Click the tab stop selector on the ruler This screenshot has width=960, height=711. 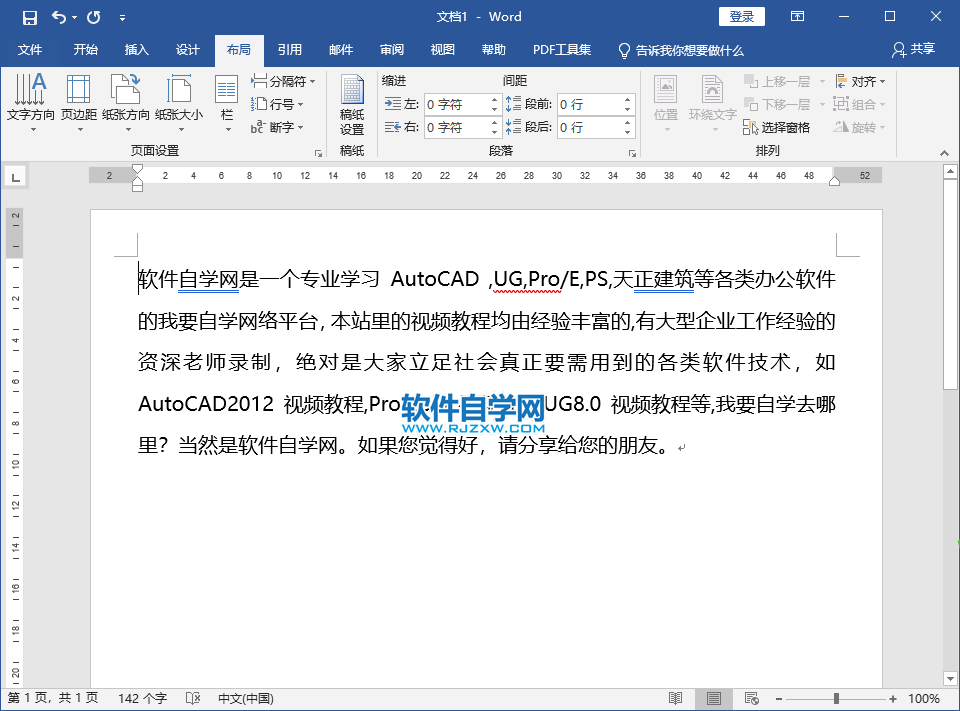click(x=15, y=177)
